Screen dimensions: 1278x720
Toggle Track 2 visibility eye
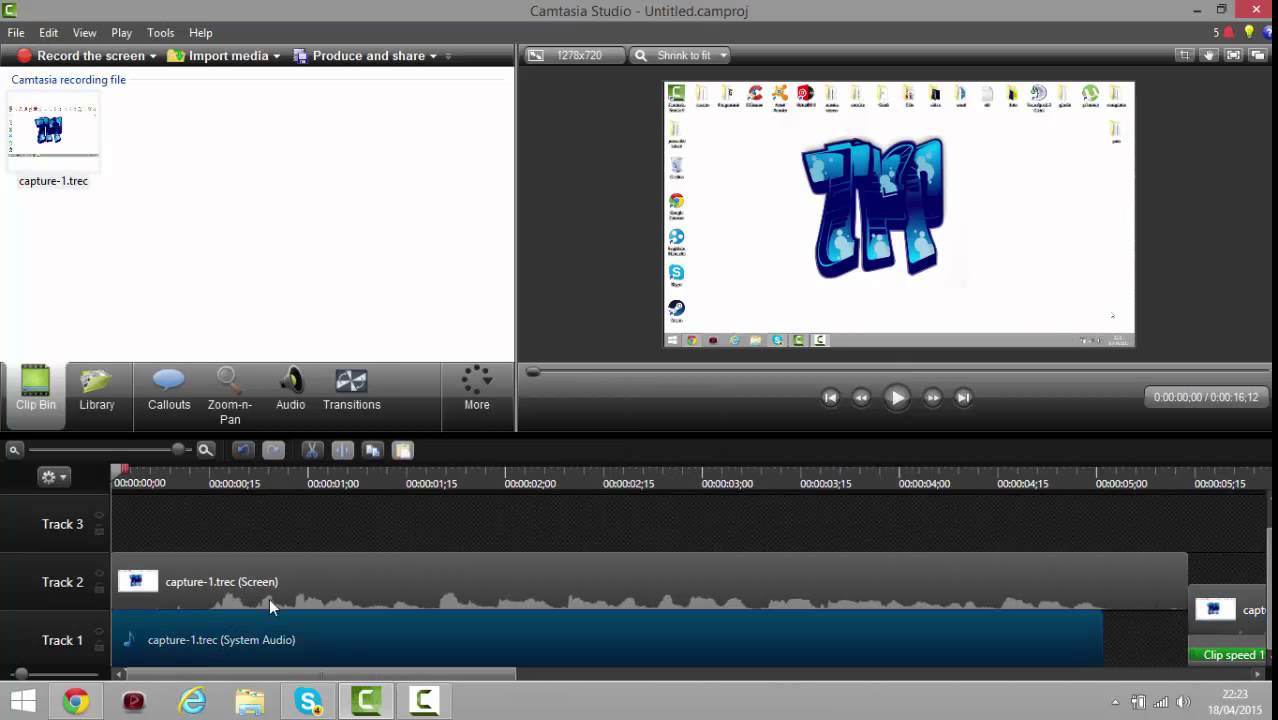99,574
